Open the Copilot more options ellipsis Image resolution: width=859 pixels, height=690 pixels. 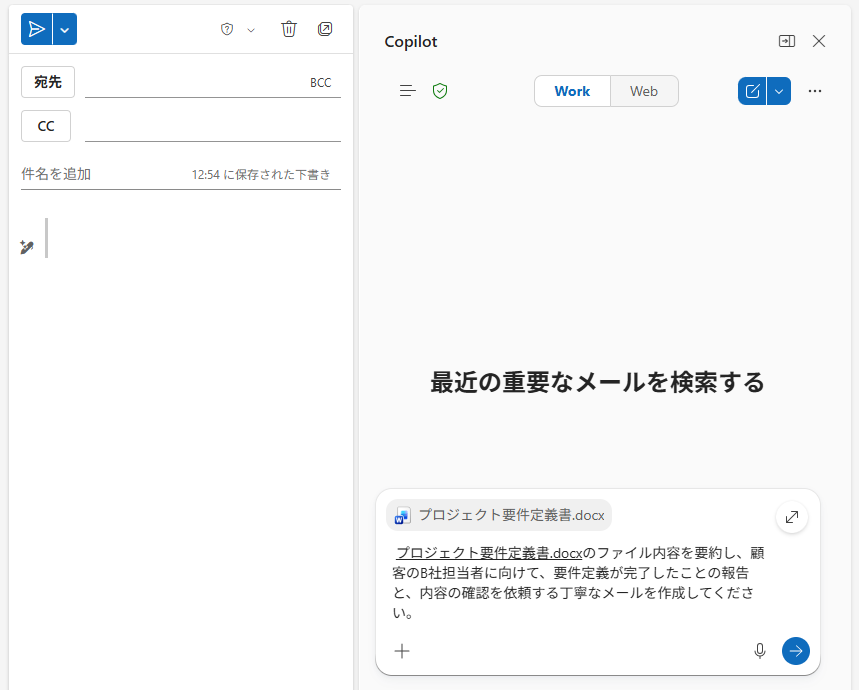[815, 91]
